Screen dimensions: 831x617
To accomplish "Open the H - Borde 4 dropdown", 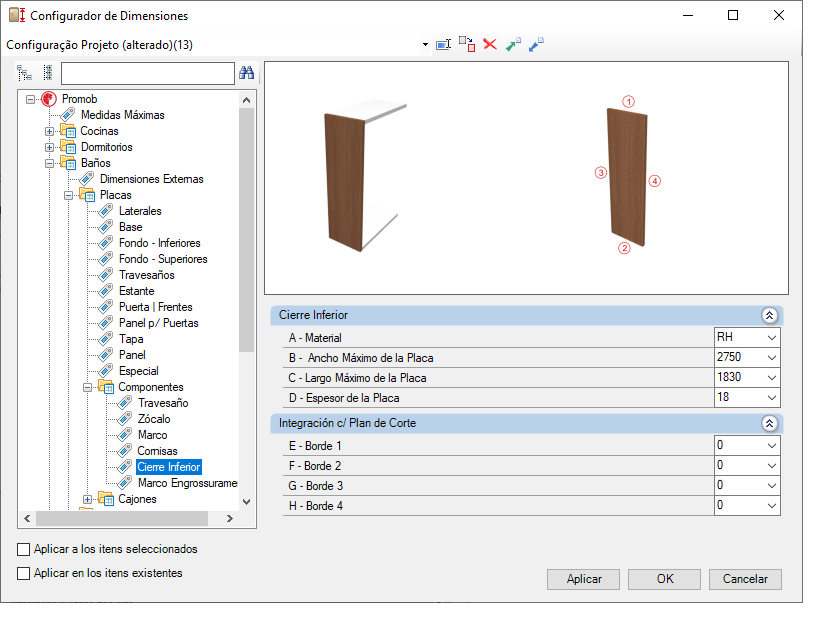I will (772, 506).
